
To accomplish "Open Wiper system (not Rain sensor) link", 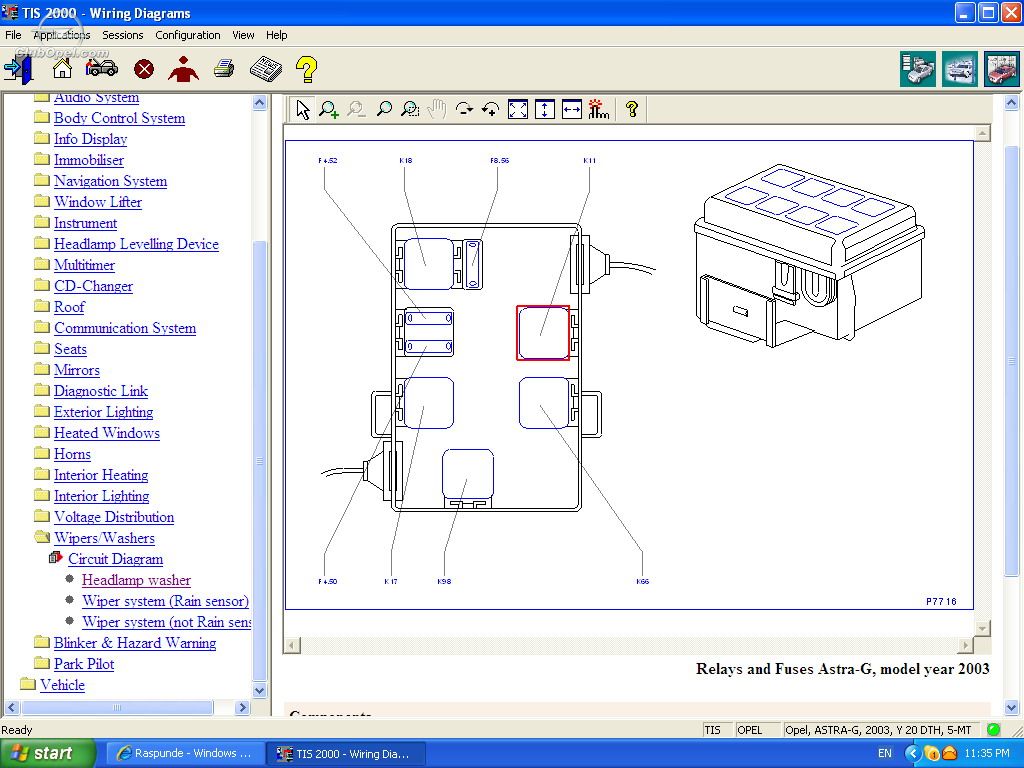I will [x=167, y=622].
